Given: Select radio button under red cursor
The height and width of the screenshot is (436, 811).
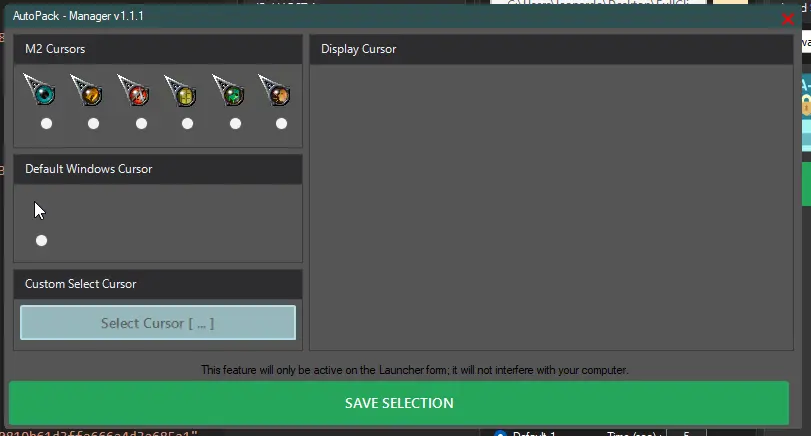Looking at the screenshot, I should [x=141, y=124].
